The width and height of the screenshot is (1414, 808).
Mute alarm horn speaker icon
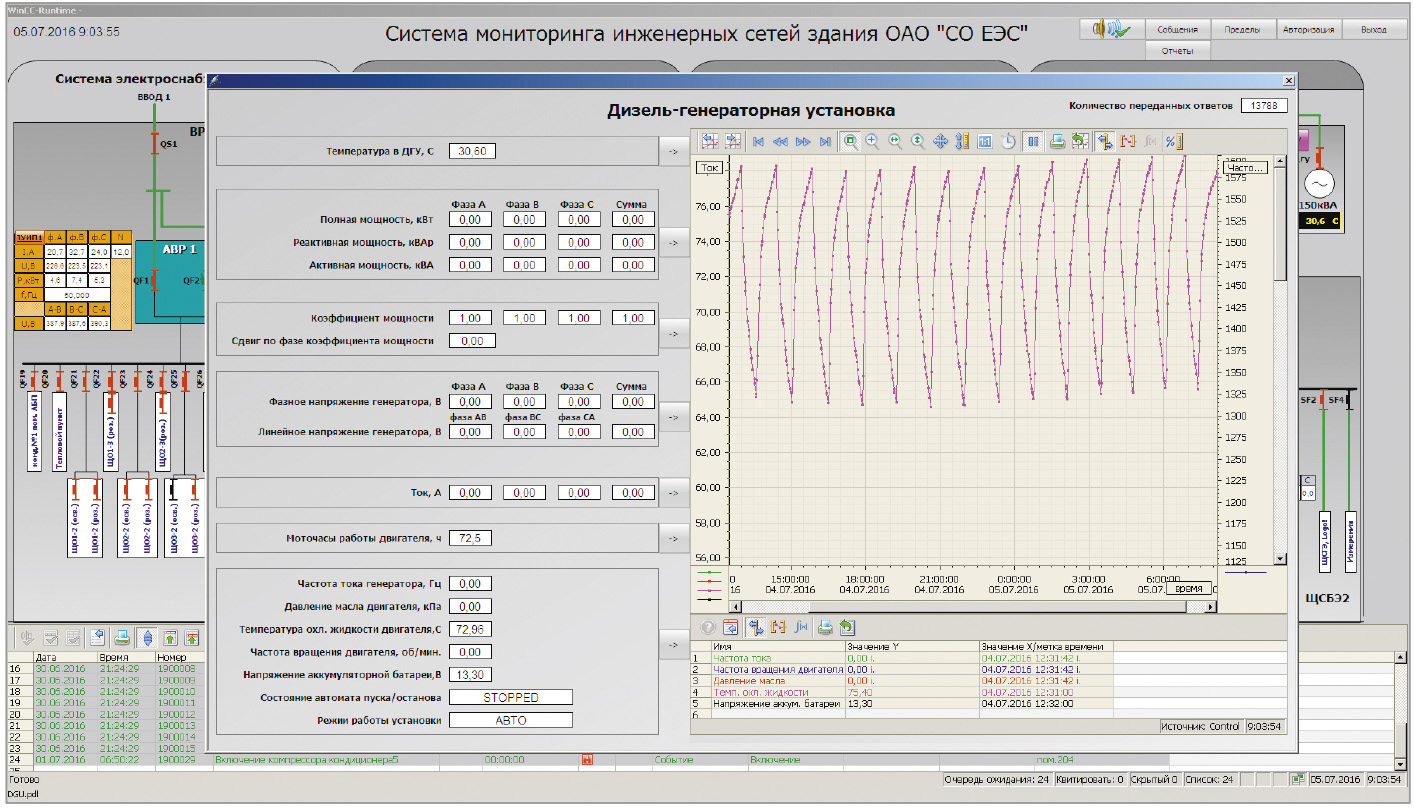[x=1111, y=29]
